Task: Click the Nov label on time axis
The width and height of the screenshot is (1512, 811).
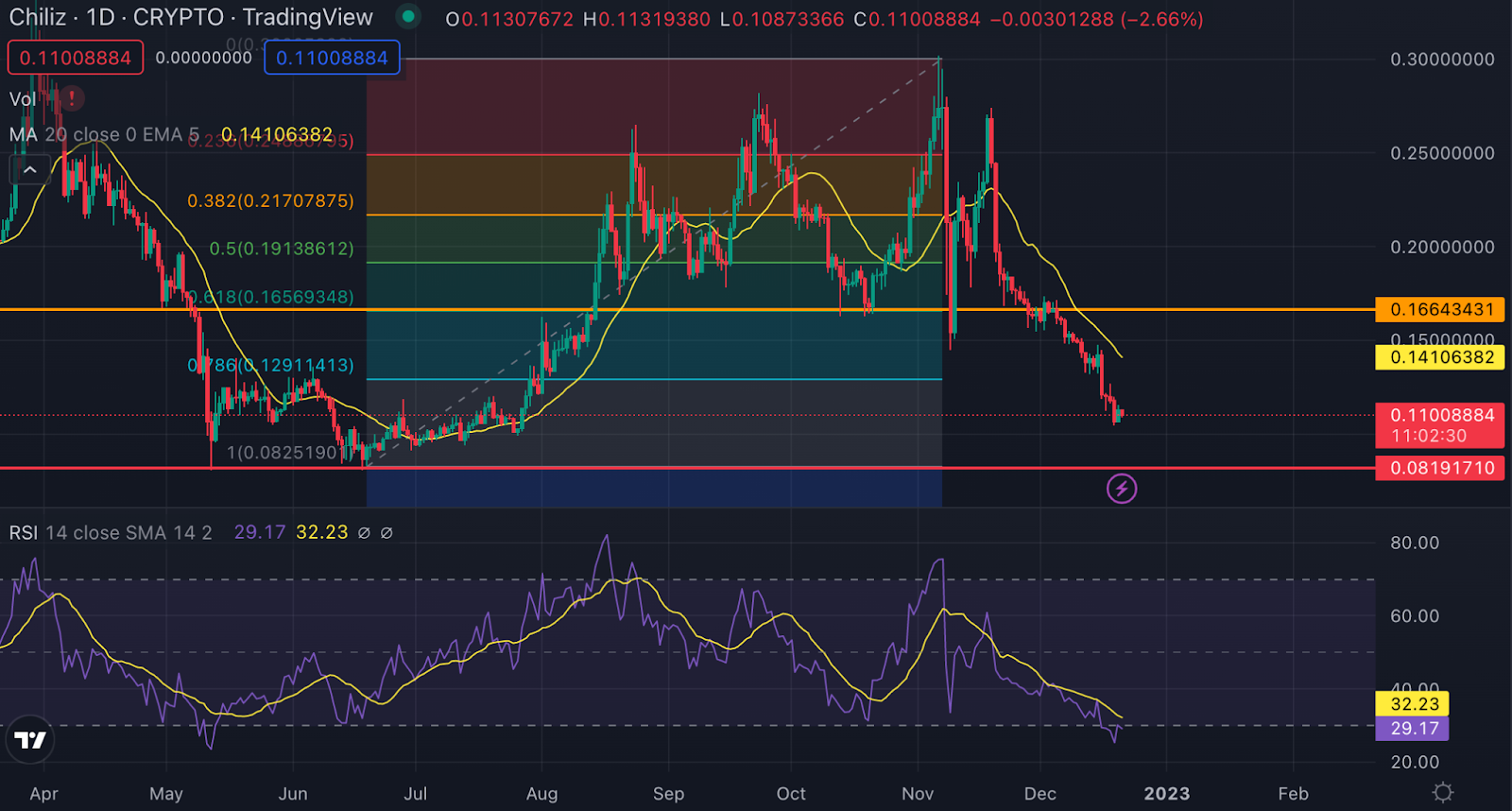Action: [x=918, y=794]
